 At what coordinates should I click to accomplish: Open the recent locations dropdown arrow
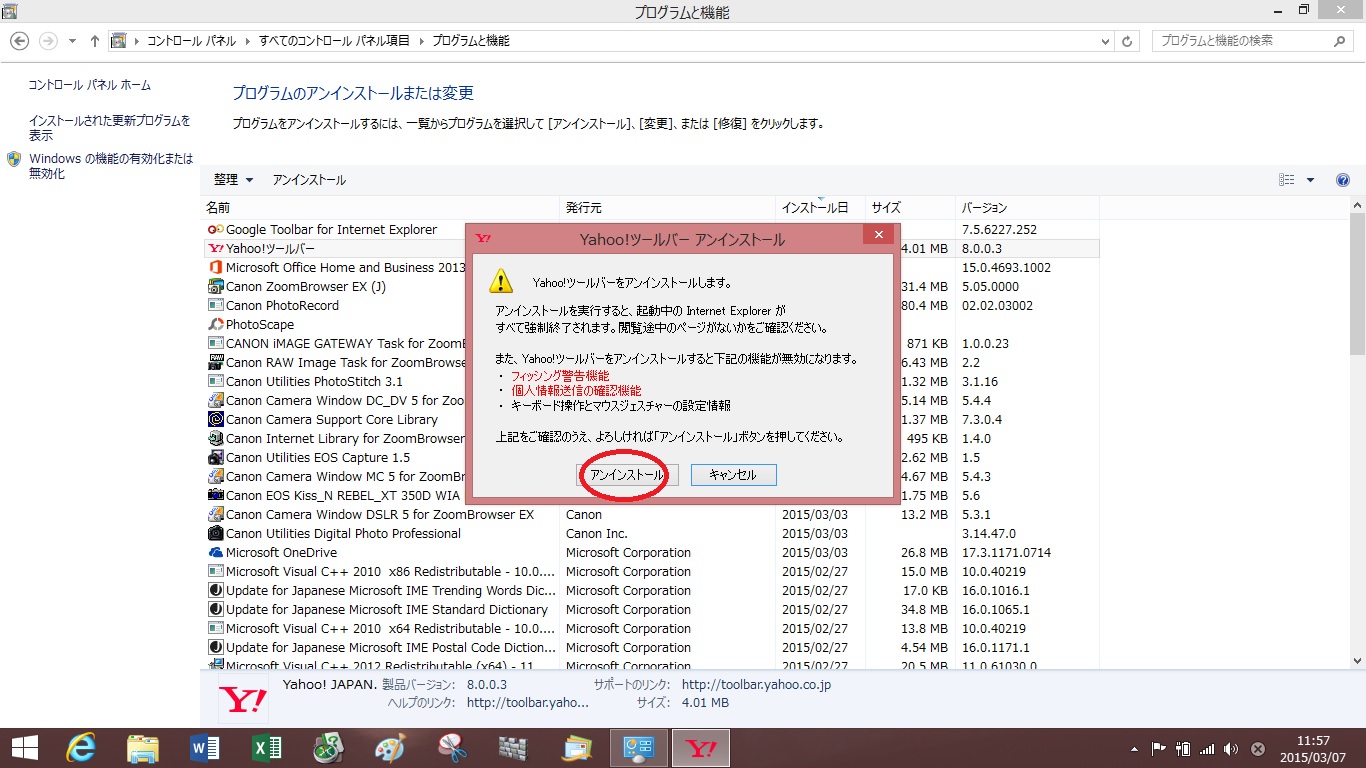click(72, 41)
